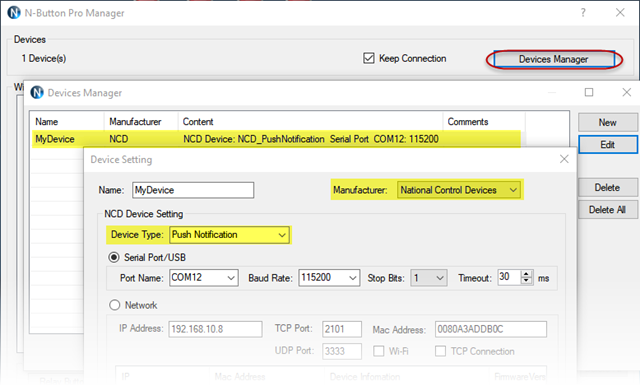Click the NCD manufacturer cell

click(119, 139)
